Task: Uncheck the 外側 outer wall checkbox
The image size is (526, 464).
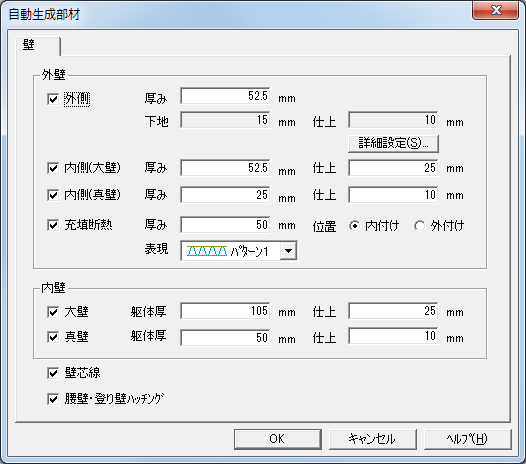Action: [x=53, y=99]
